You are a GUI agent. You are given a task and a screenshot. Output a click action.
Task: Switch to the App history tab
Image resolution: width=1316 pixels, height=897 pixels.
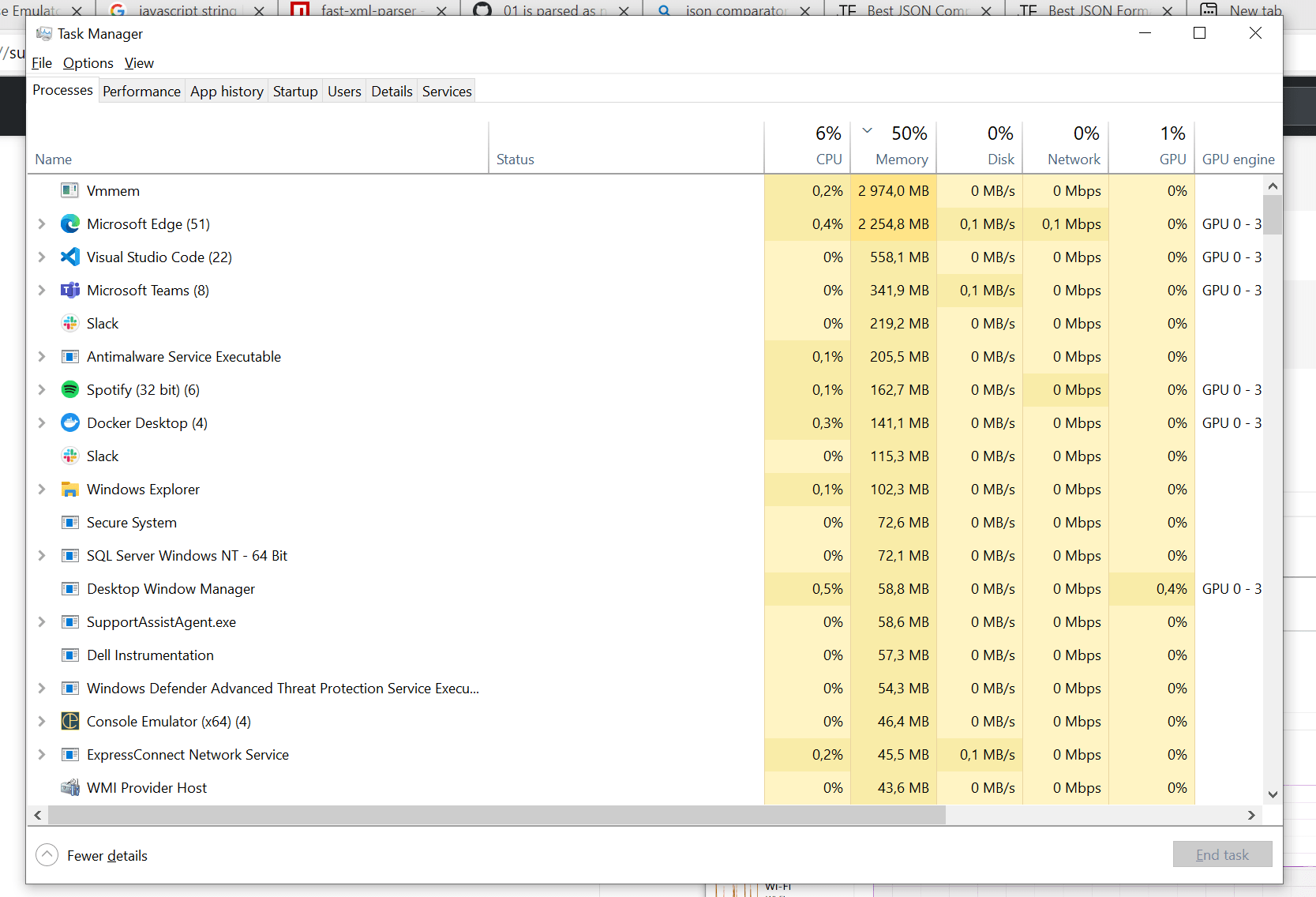click(227, 92)
